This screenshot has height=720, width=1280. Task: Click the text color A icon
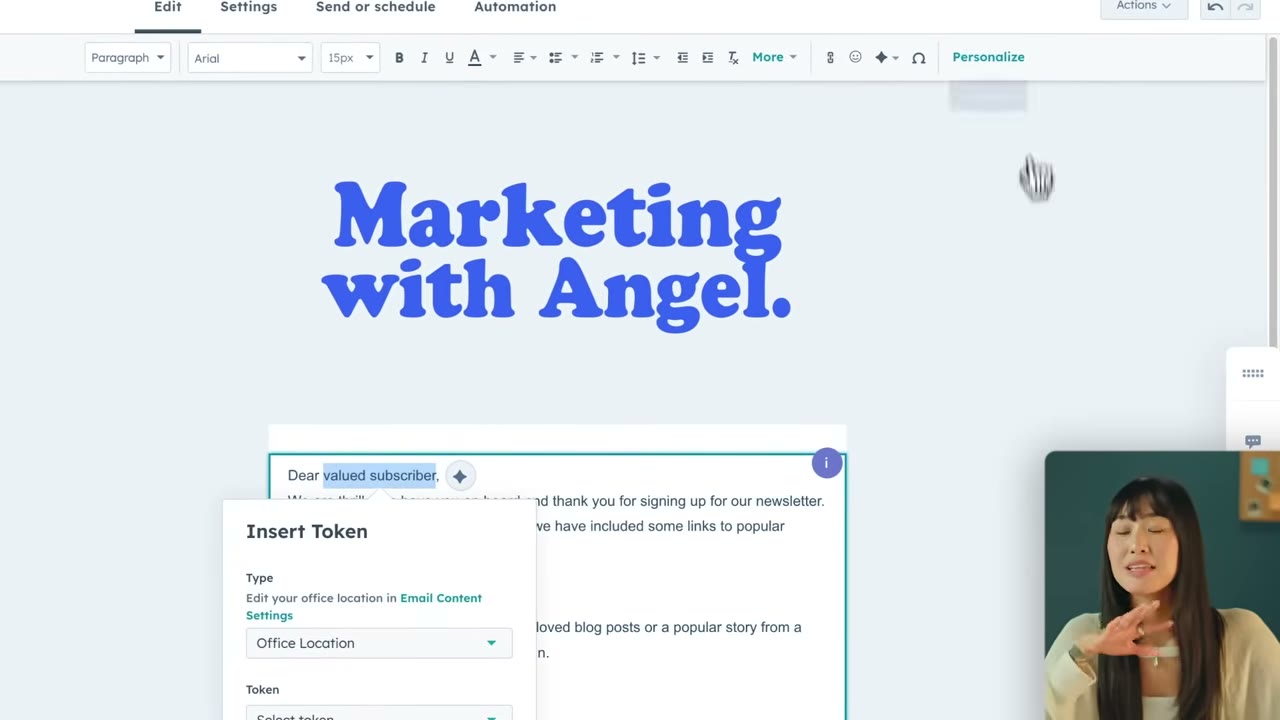pyautogui.click(x=475, y=58)
